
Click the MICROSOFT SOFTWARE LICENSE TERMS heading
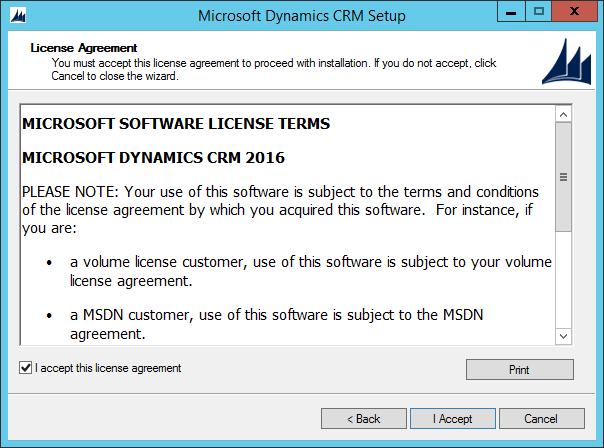tap(176, 124)
